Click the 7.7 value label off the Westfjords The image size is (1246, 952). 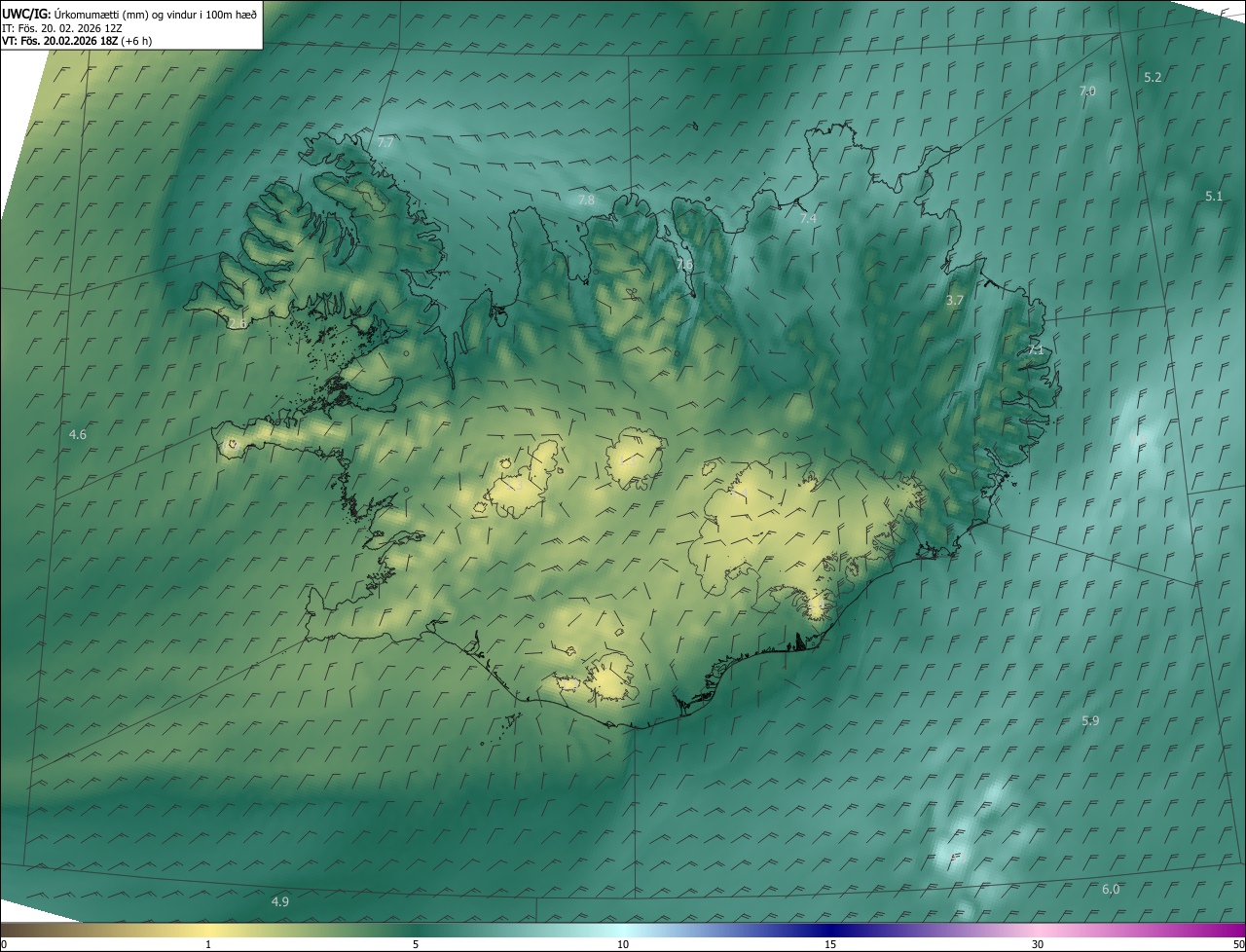tap(385, 143)
